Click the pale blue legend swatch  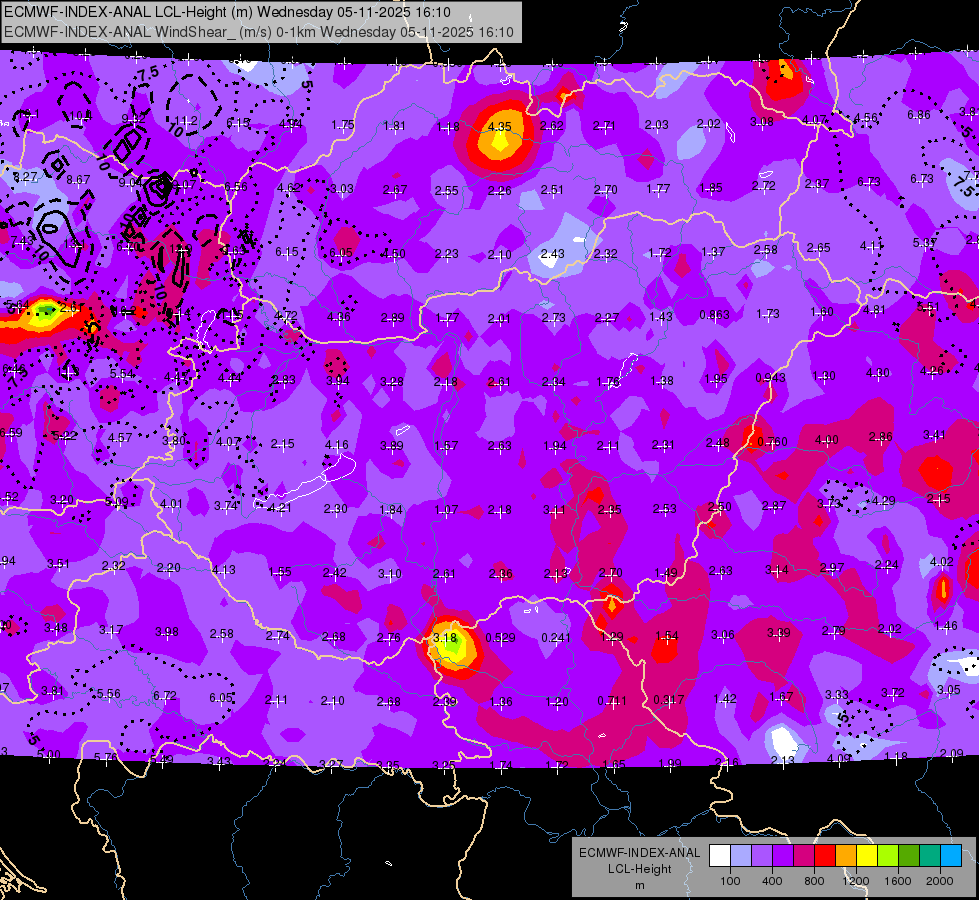[741, 856]
